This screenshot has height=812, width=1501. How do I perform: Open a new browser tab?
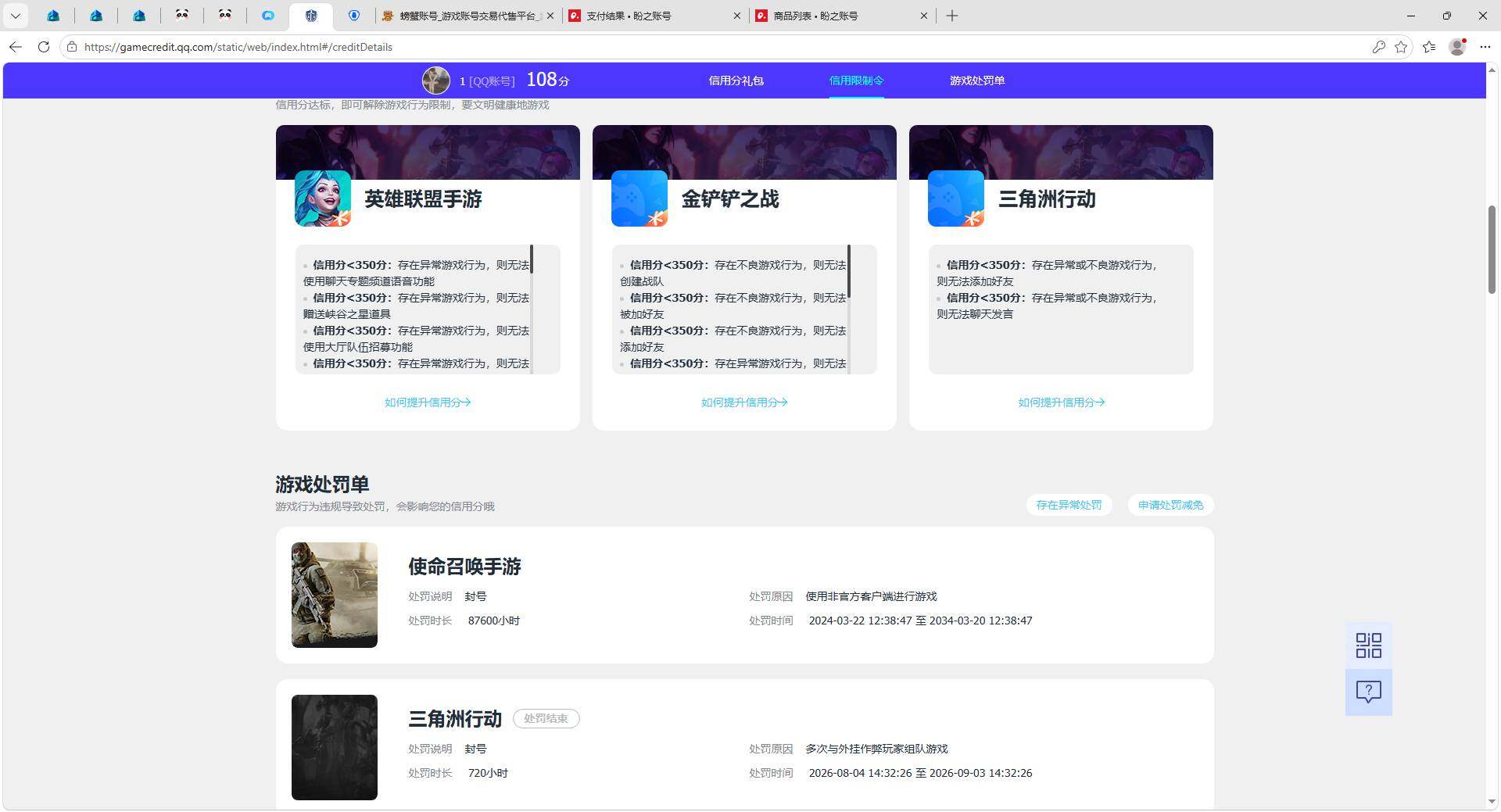pyautogui.click(x=951, y=16)
